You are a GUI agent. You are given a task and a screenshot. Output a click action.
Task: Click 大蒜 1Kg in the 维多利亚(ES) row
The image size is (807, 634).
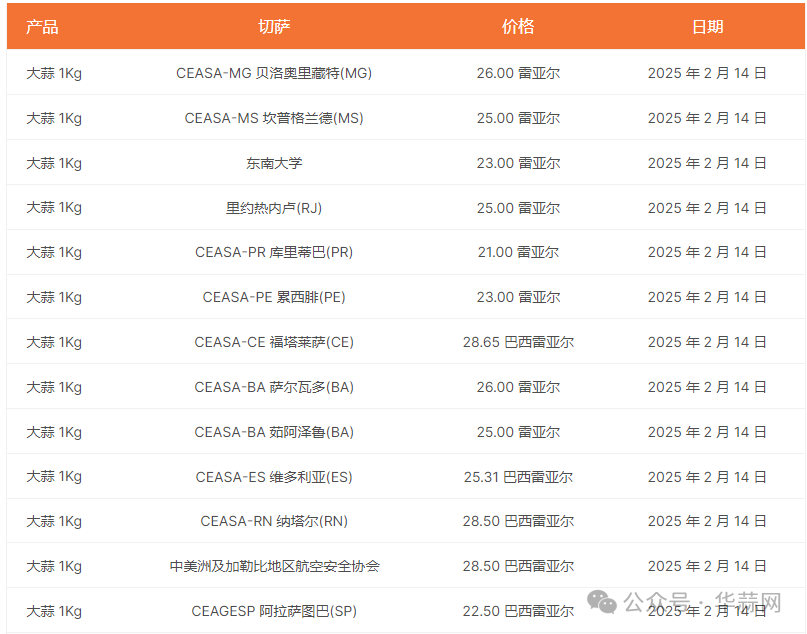point(54,477)
